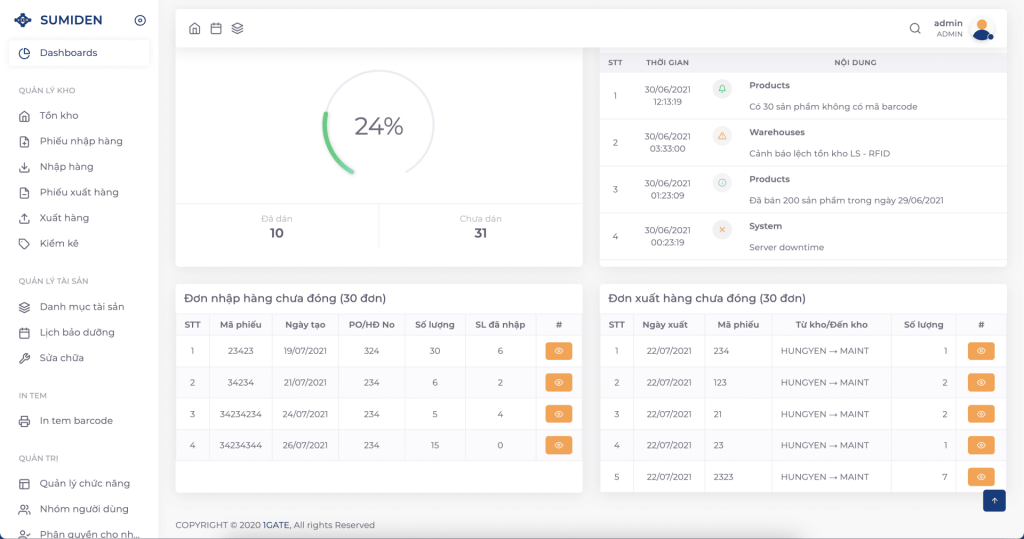Click the orange warning icon for Warehouses
The height and width of the screenshot is (539, 1024).
tap(722, 136)
